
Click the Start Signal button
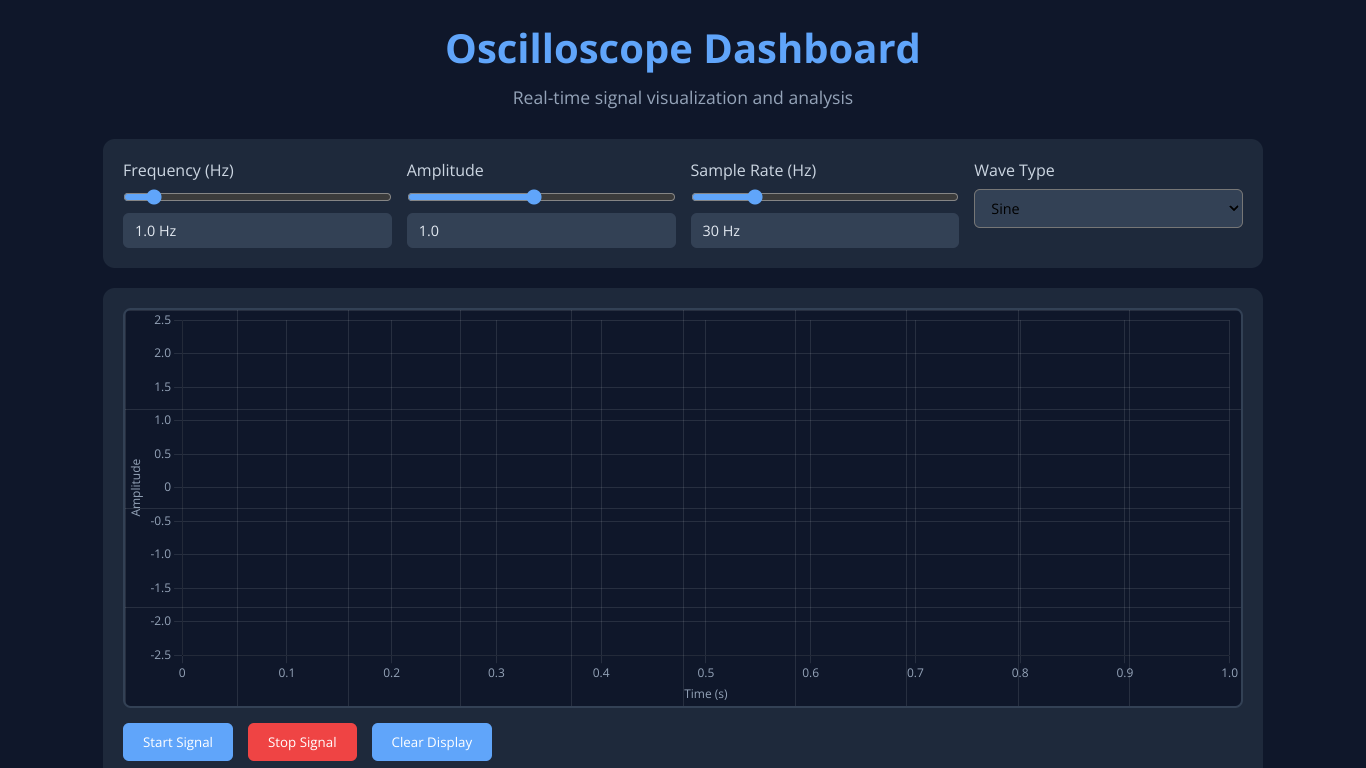coord(178,742)
